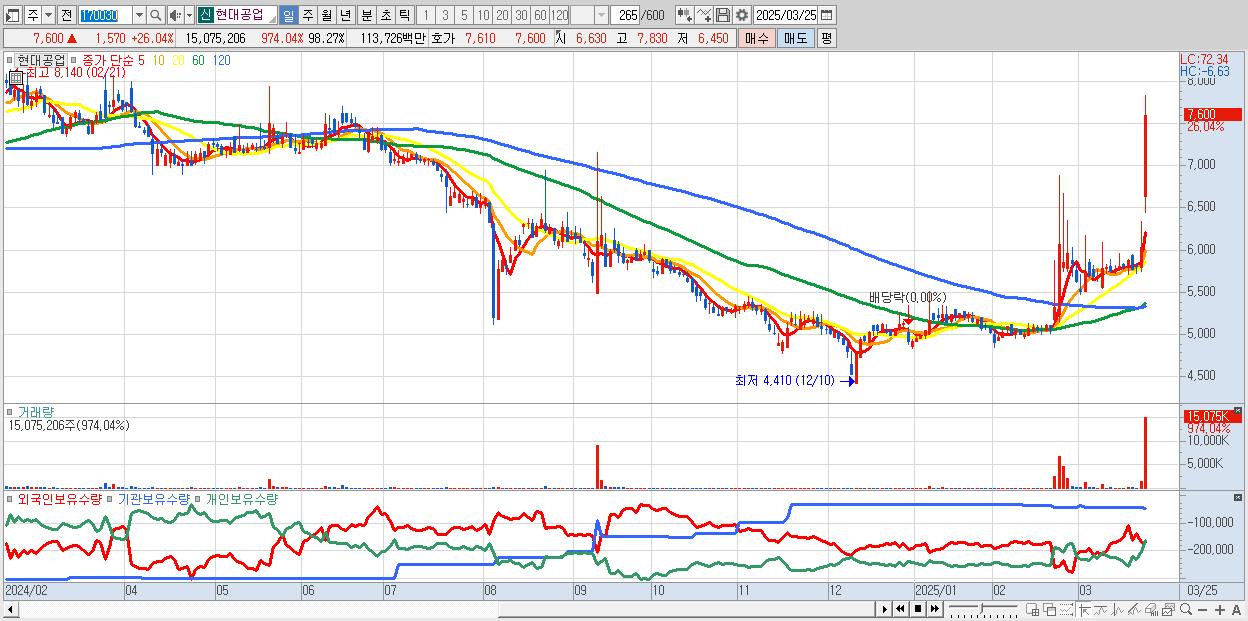Adjust the playback speed slider at bottom
Image resolution: width=1248 pixels, height=621 pixels.
[982, 608]
